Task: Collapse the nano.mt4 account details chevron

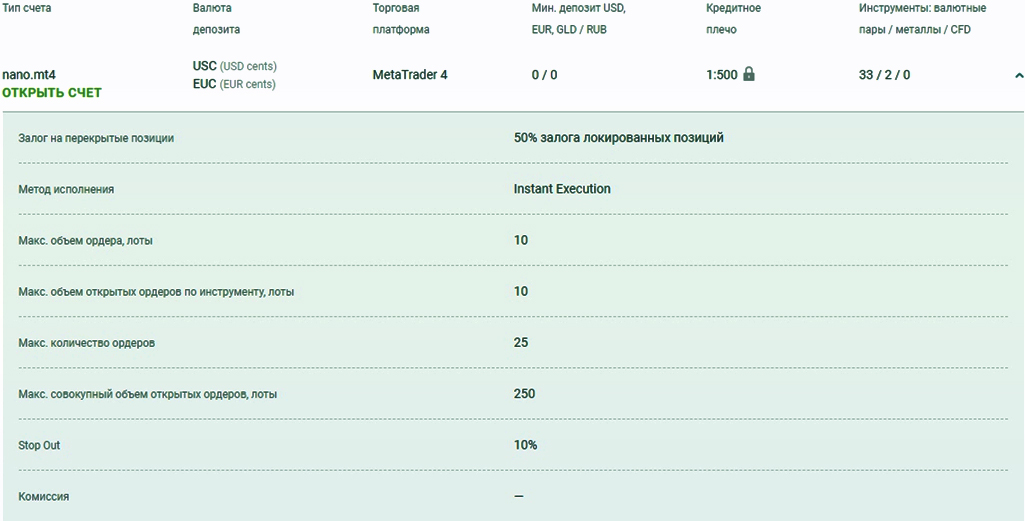Action: pyautogui.click(x=1018, y=75)
